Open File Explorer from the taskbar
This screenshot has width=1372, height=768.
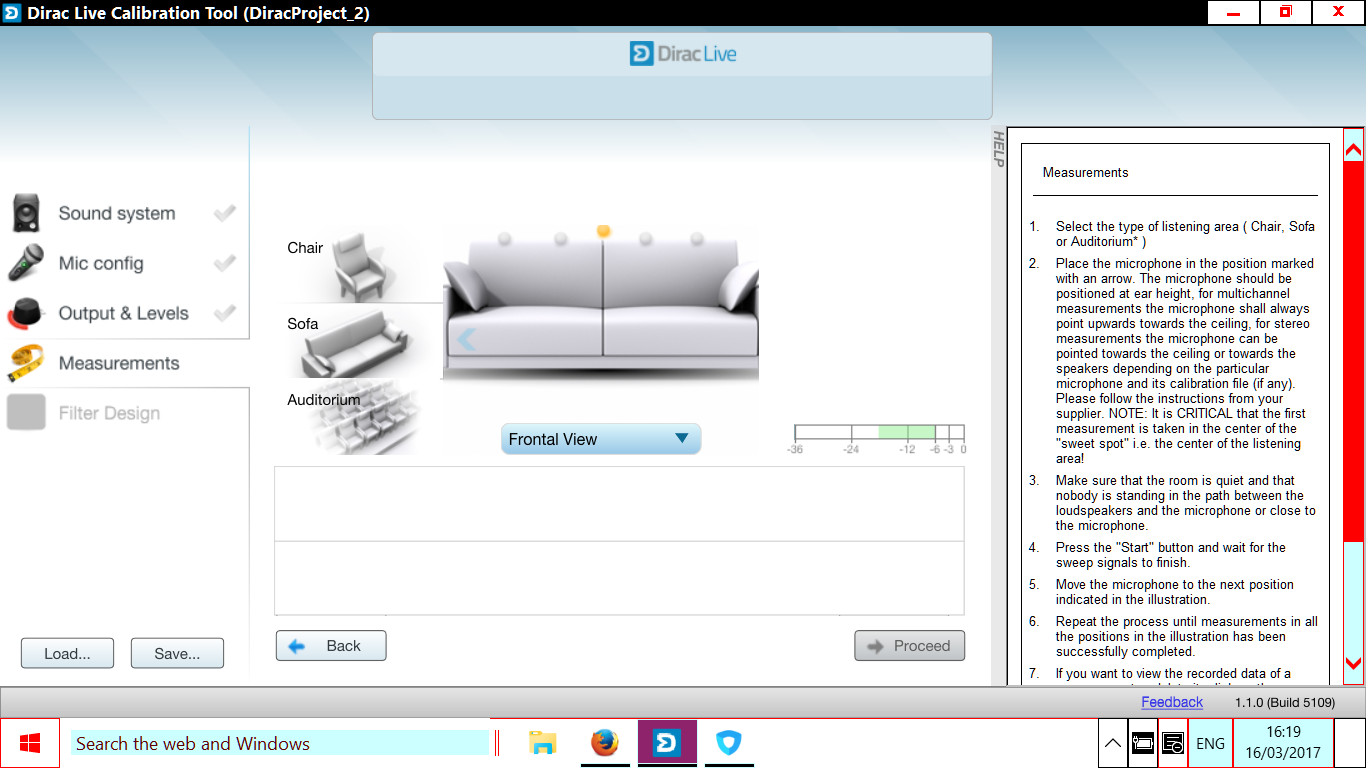(542, 743)
